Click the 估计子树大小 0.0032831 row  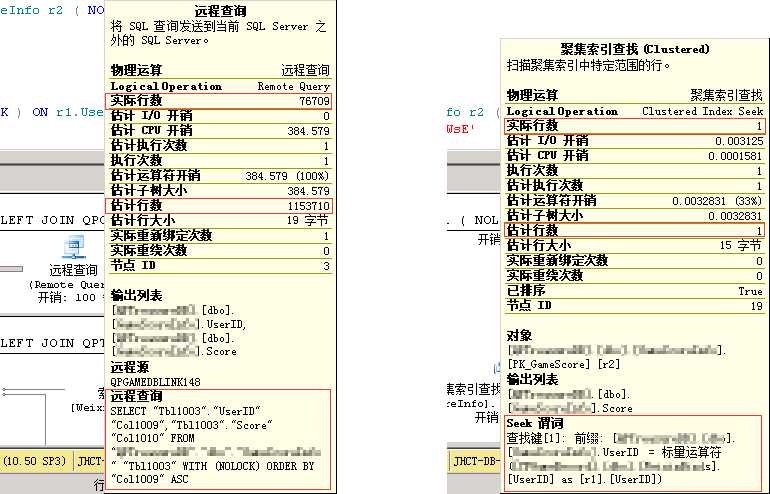pyautogui.click(x=634, y=216)
